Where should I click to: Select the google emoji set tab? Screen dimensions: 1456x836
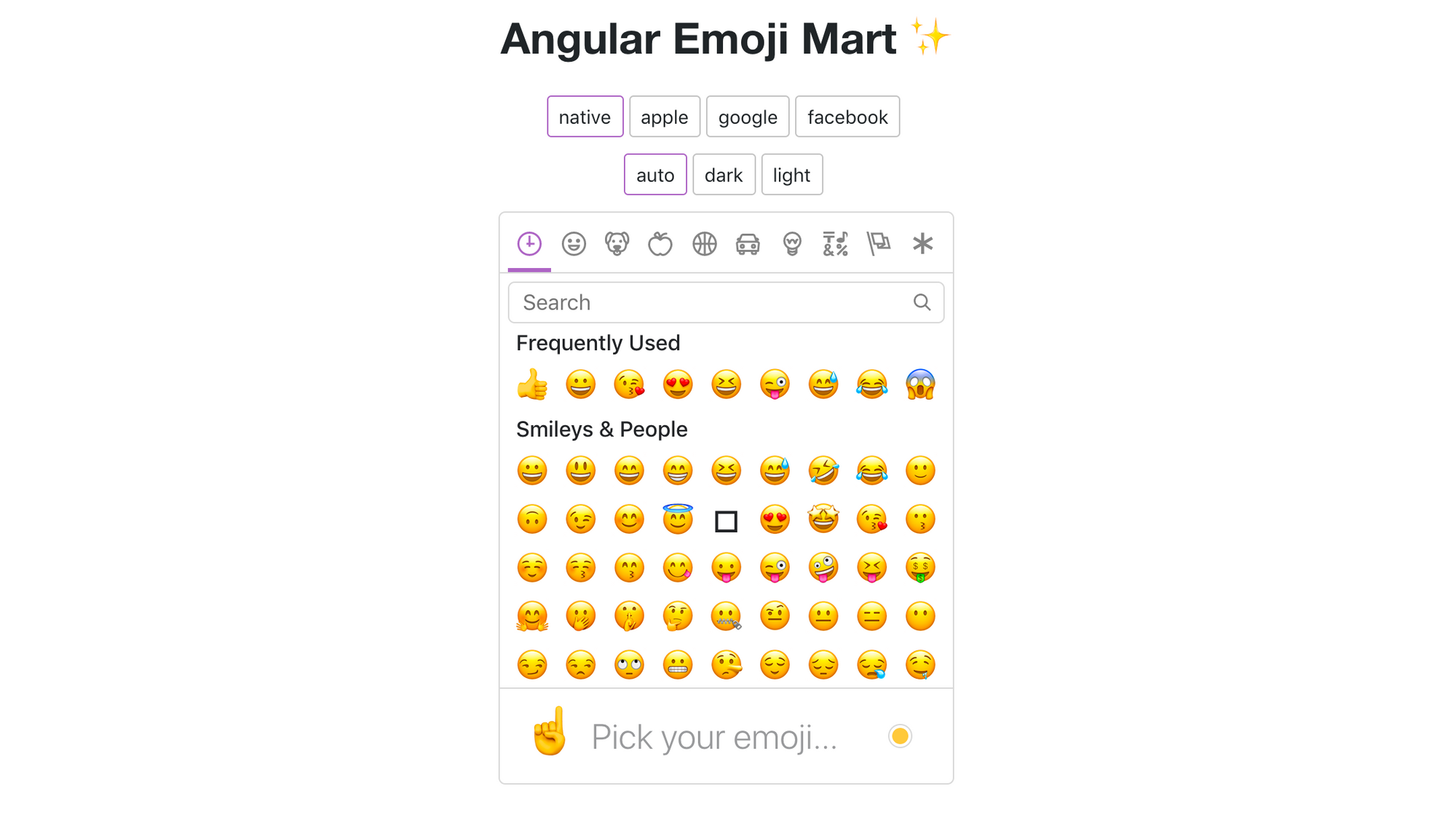[x=748, y=116]
